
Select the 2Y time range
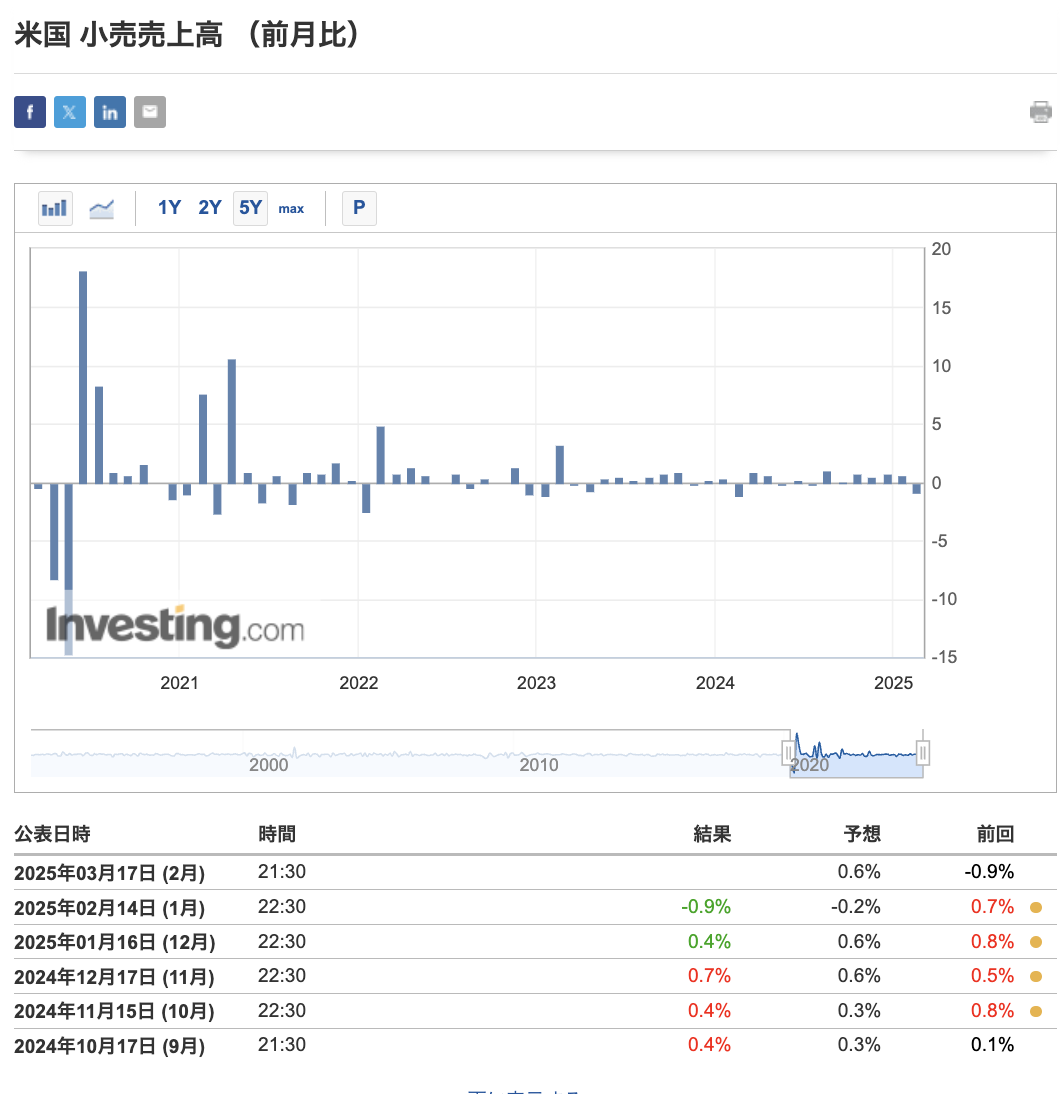coord(209,208)
